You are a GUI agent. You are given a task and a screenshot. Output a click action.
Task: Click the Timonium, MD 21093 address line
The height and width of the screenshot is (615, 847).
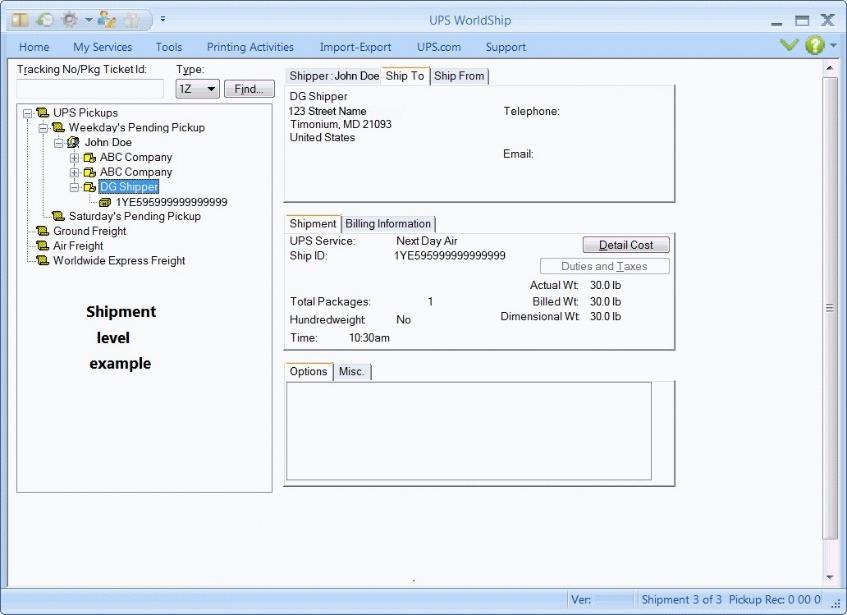pos(340,124)
